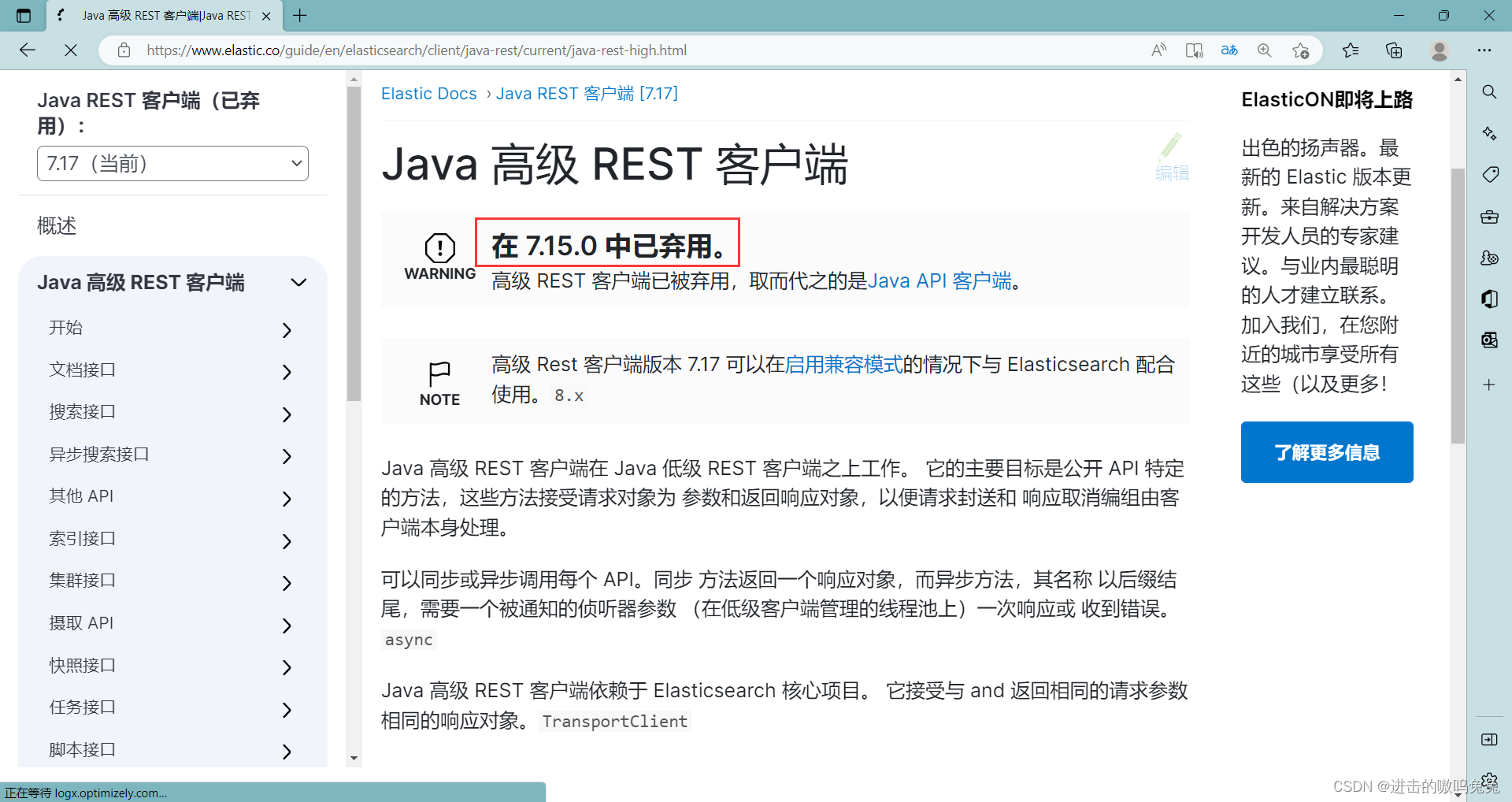The width and height of the screenshot is (1512, 802).
Task: Click the 了解更多信息 button
Action: click(x=1327, y=452)
